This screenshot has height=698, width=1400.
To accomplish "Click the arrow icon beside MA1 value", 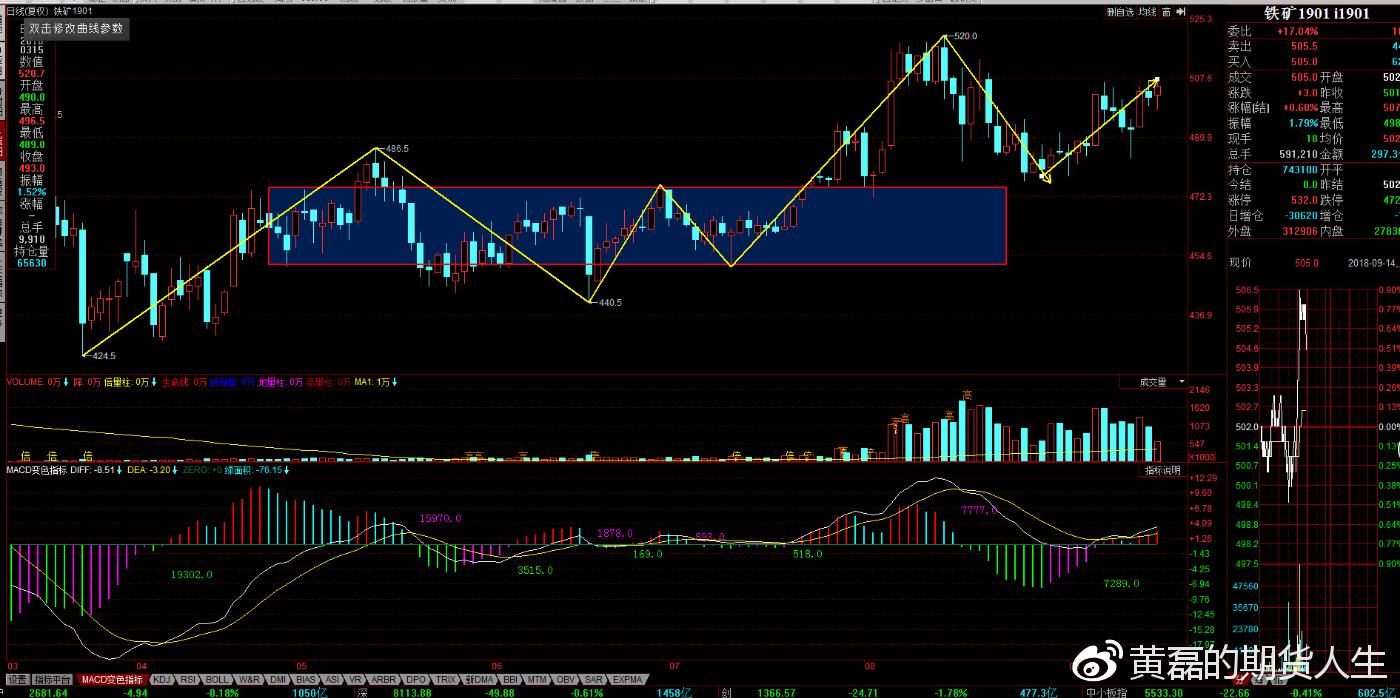I will click(x=396, y=382).
